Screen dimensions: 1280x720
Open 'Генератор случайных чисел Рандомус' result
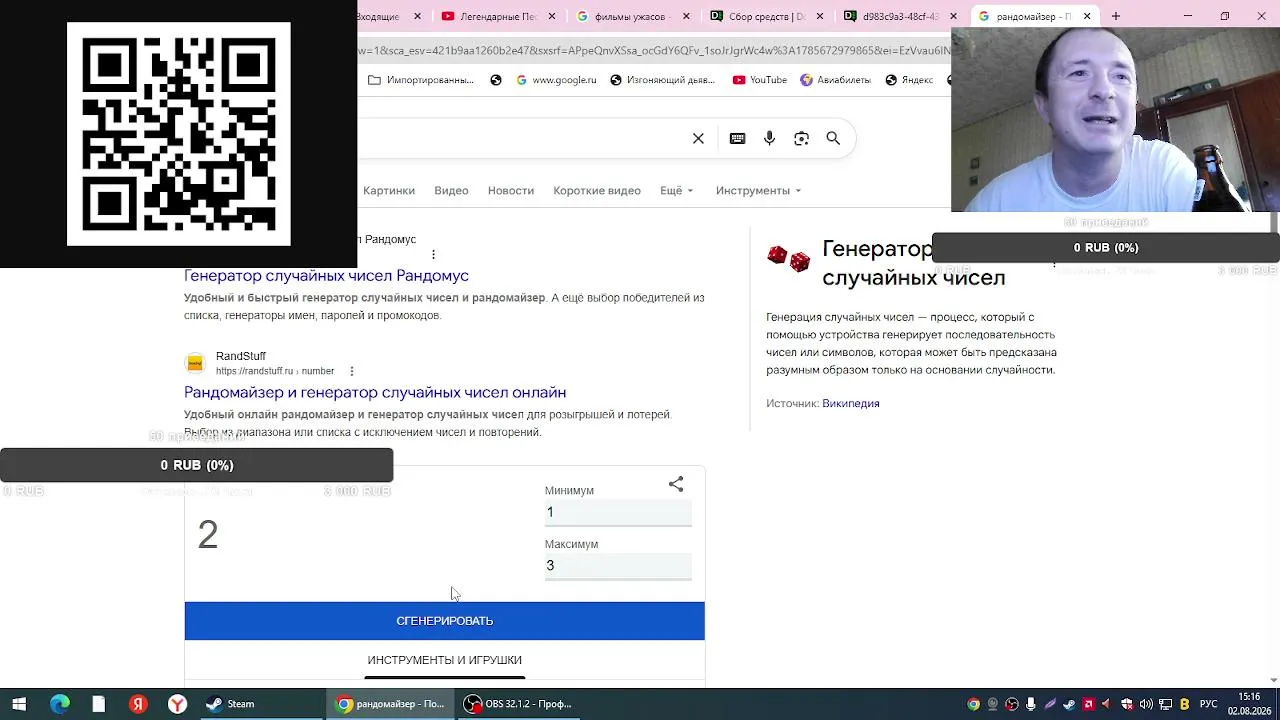point(326,276)
